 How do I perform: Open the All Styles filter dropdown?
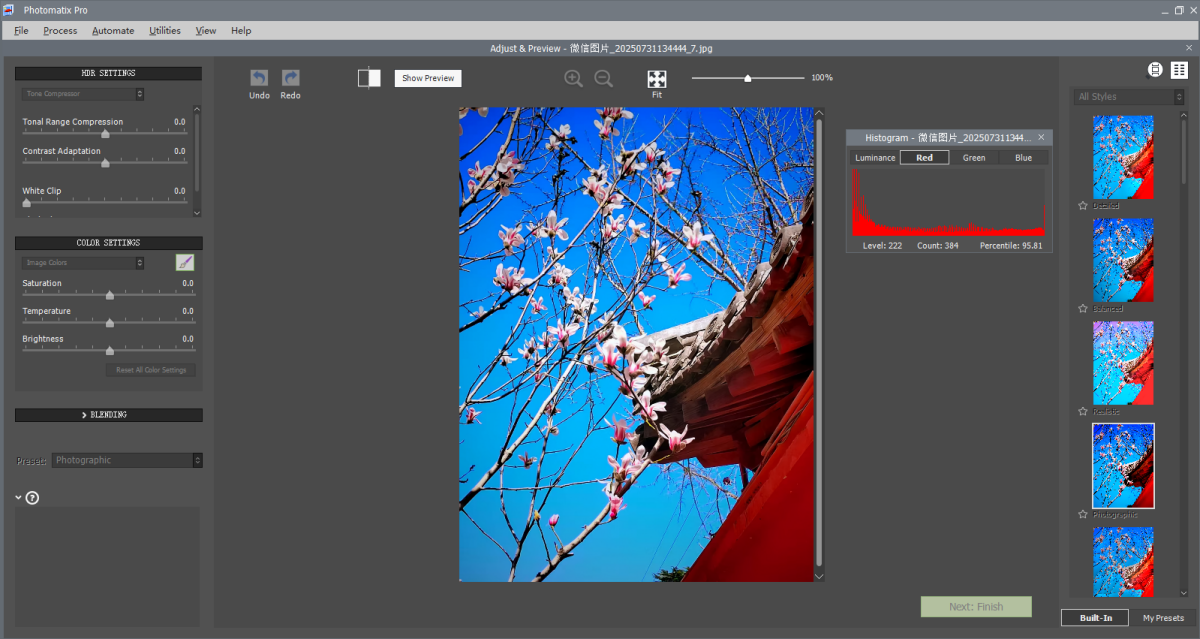tap(1128, 97)
